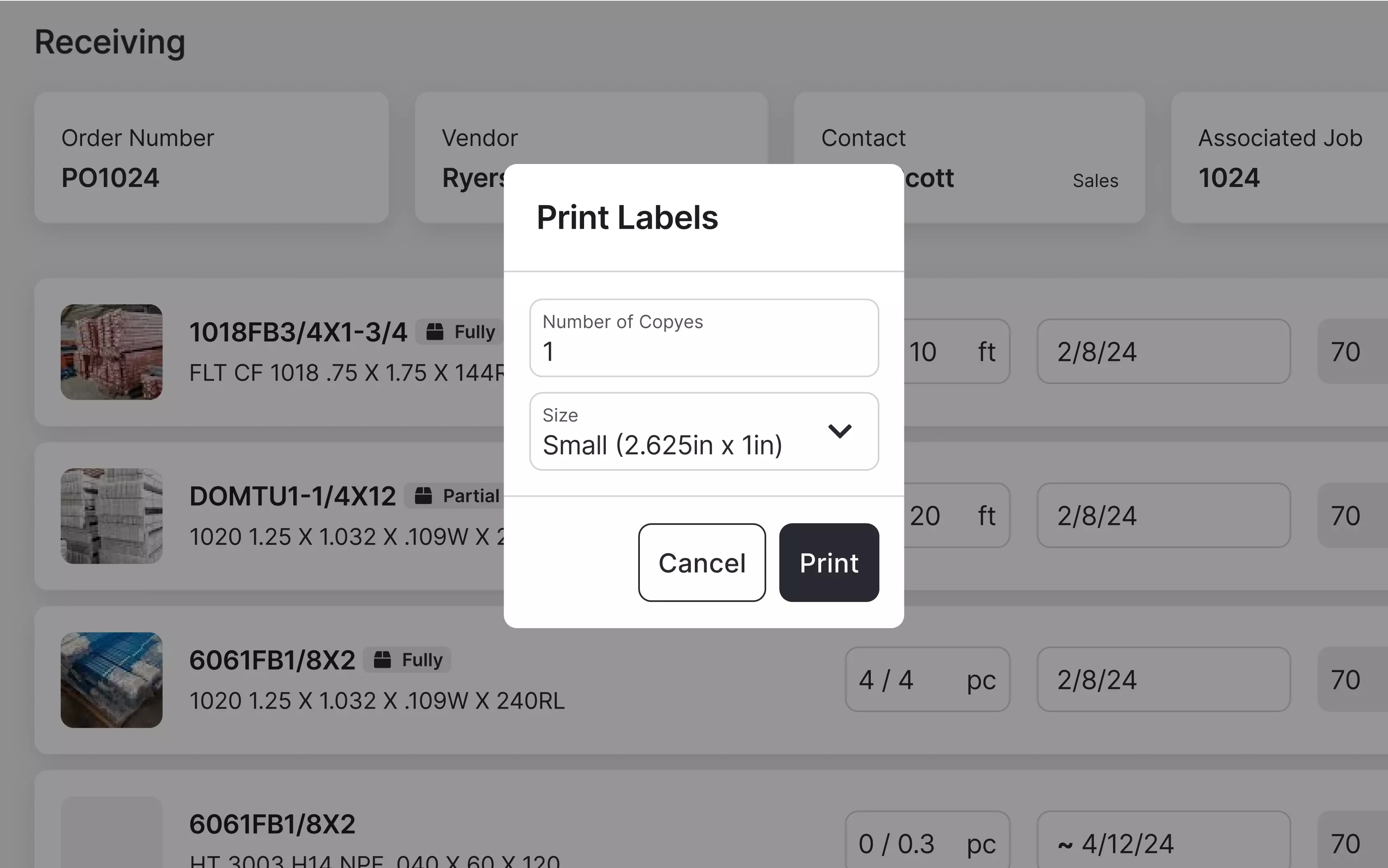
Task: Click the Associated Job 1024 card
Action: [x=1279, y=158]
